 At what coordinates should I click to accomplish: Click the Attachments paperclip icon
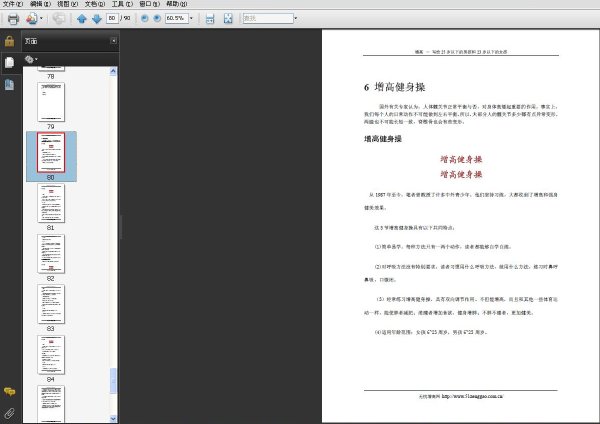[x=10, y=413]
